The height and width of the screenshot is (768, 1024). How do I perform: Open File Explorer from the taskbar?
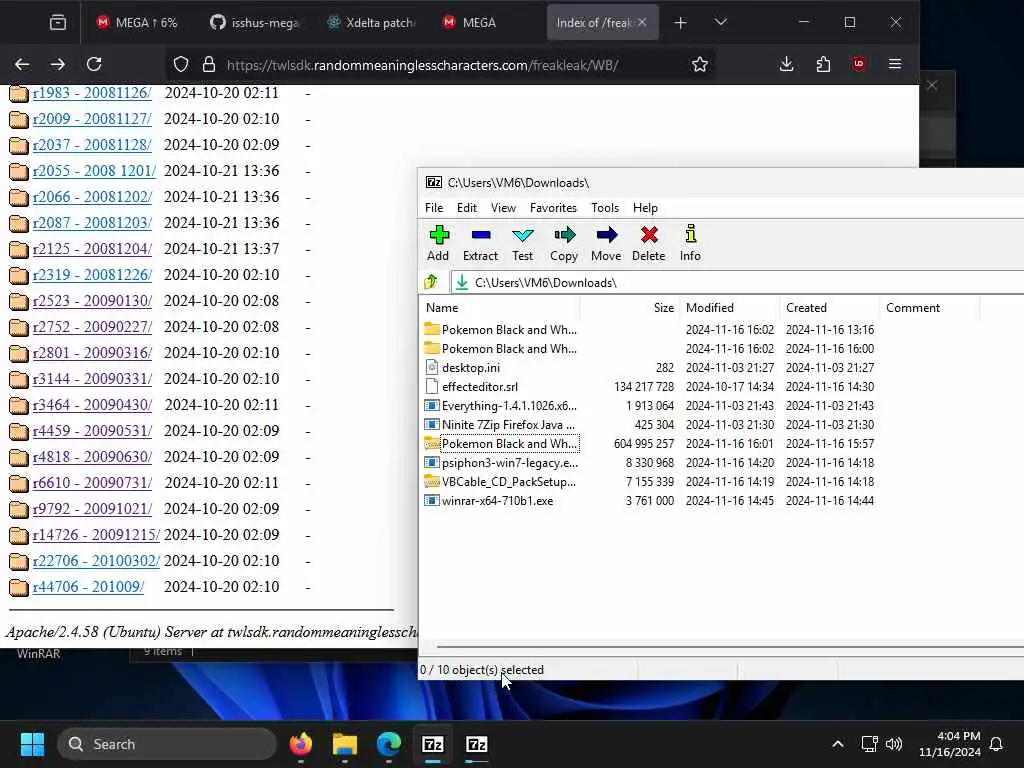point(345,744)
